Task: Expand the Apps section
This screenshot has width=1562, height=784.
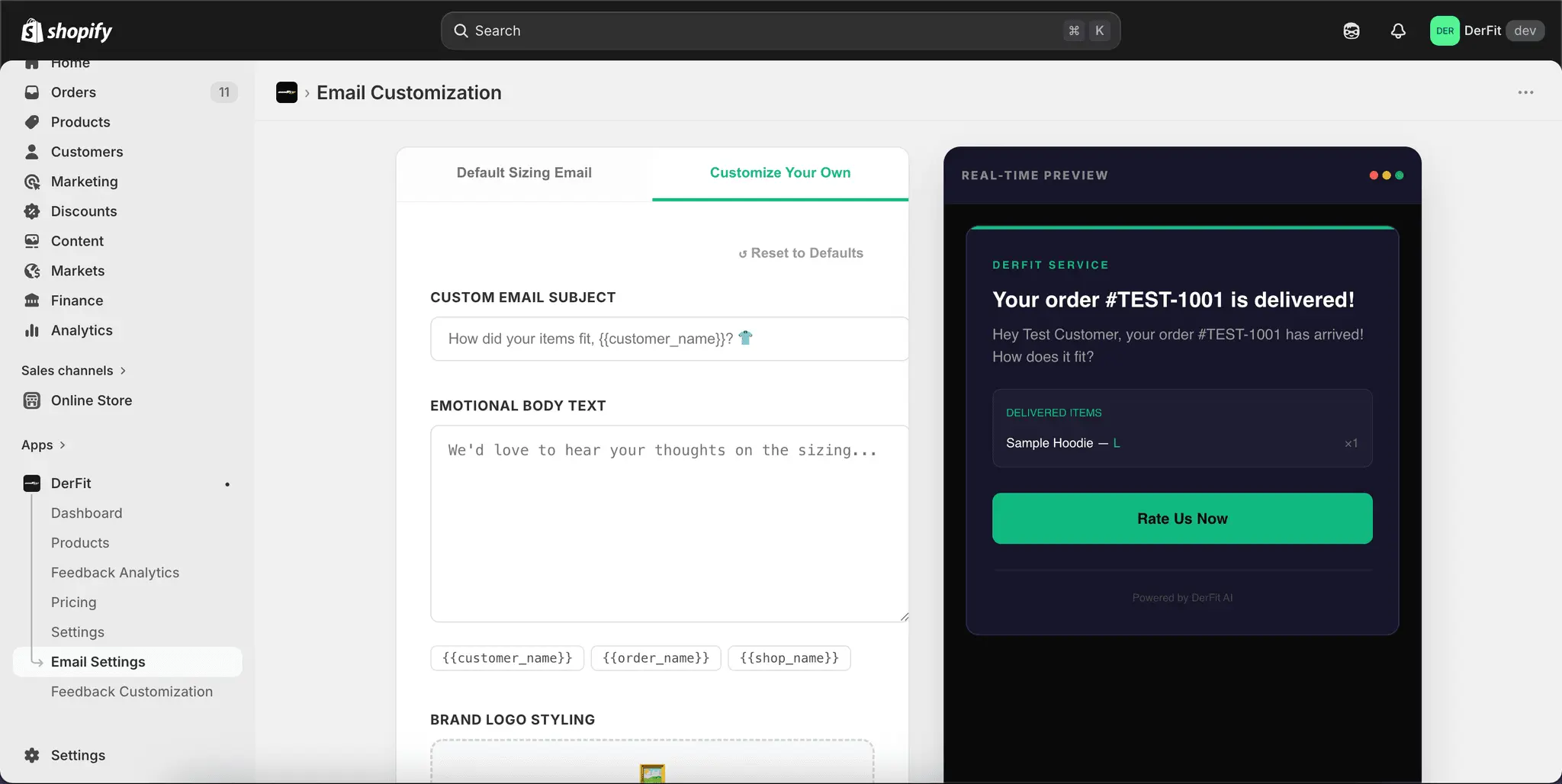Action: tap(43, 445)
